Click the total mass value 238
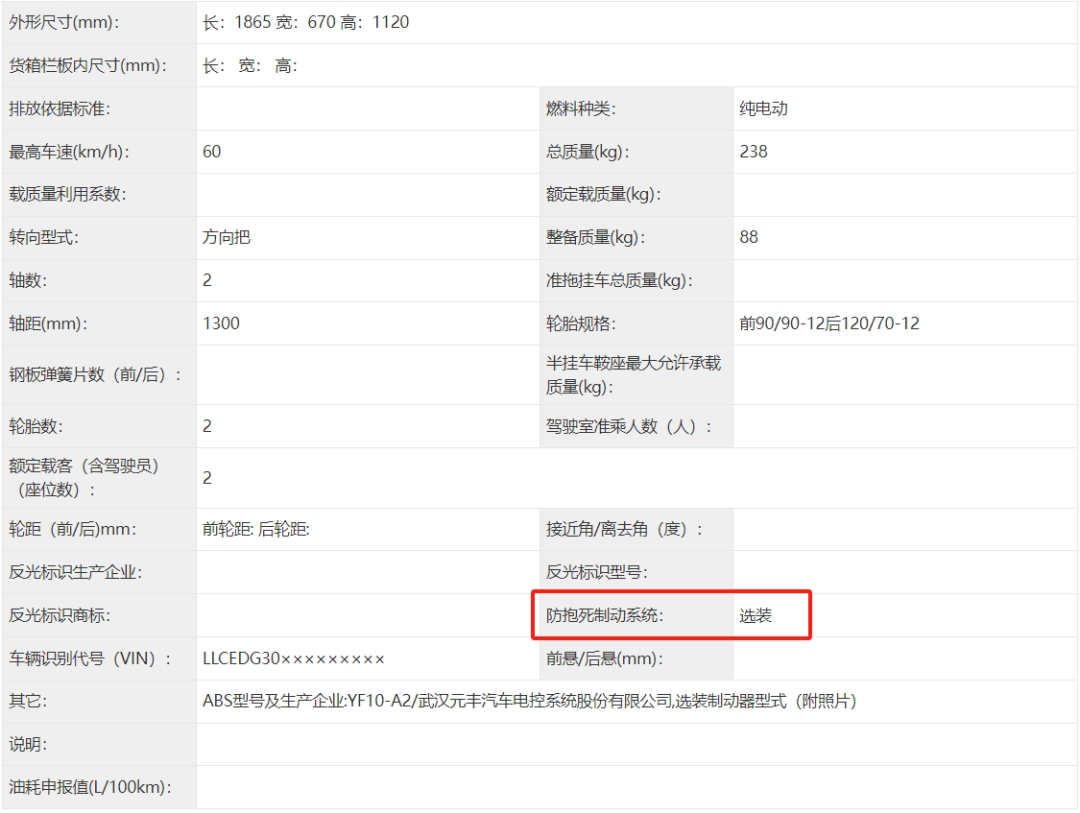 (754, 151)
